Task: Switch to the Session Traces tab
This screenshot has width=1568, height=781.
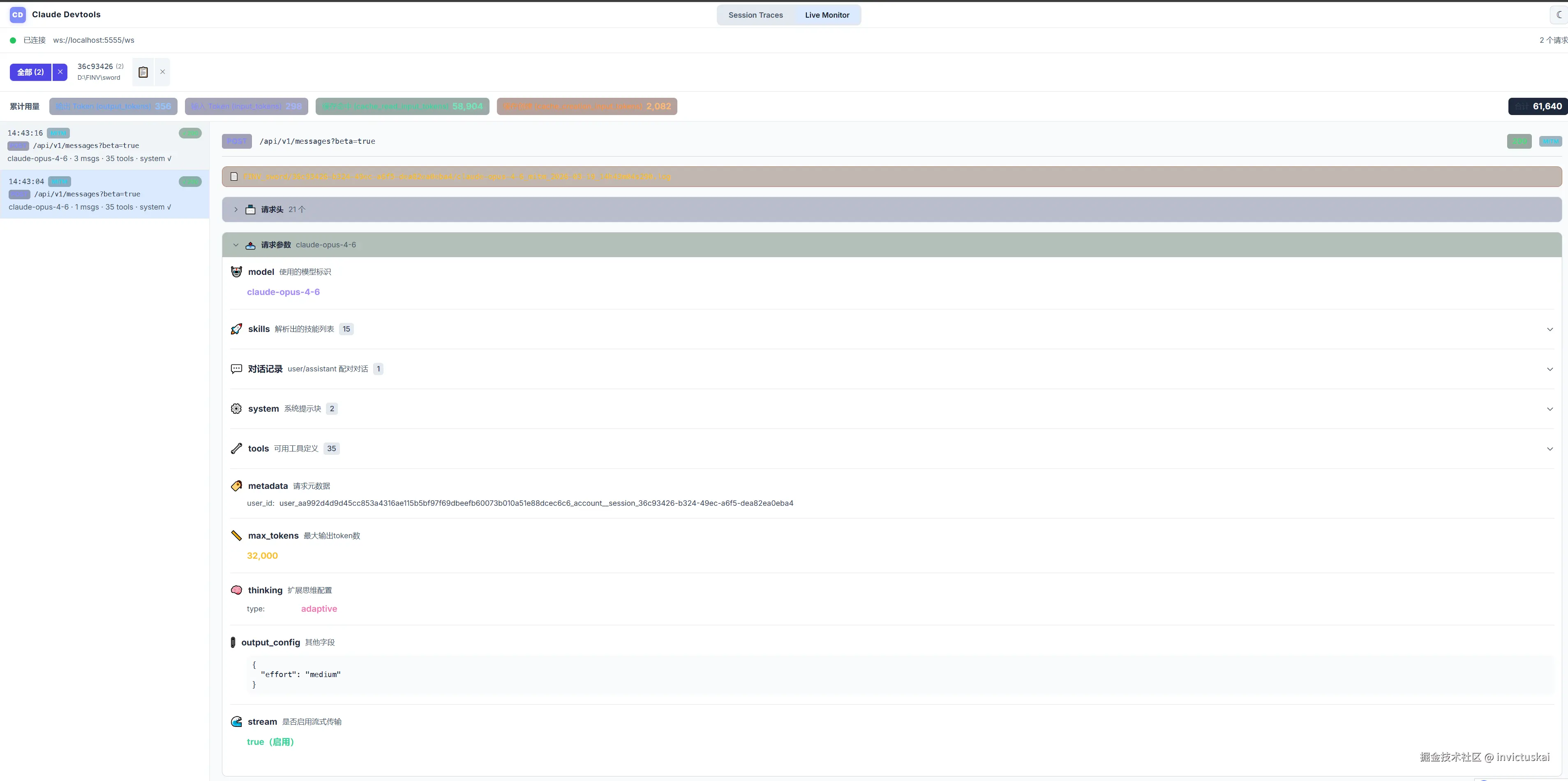Action: pos(755,15)
